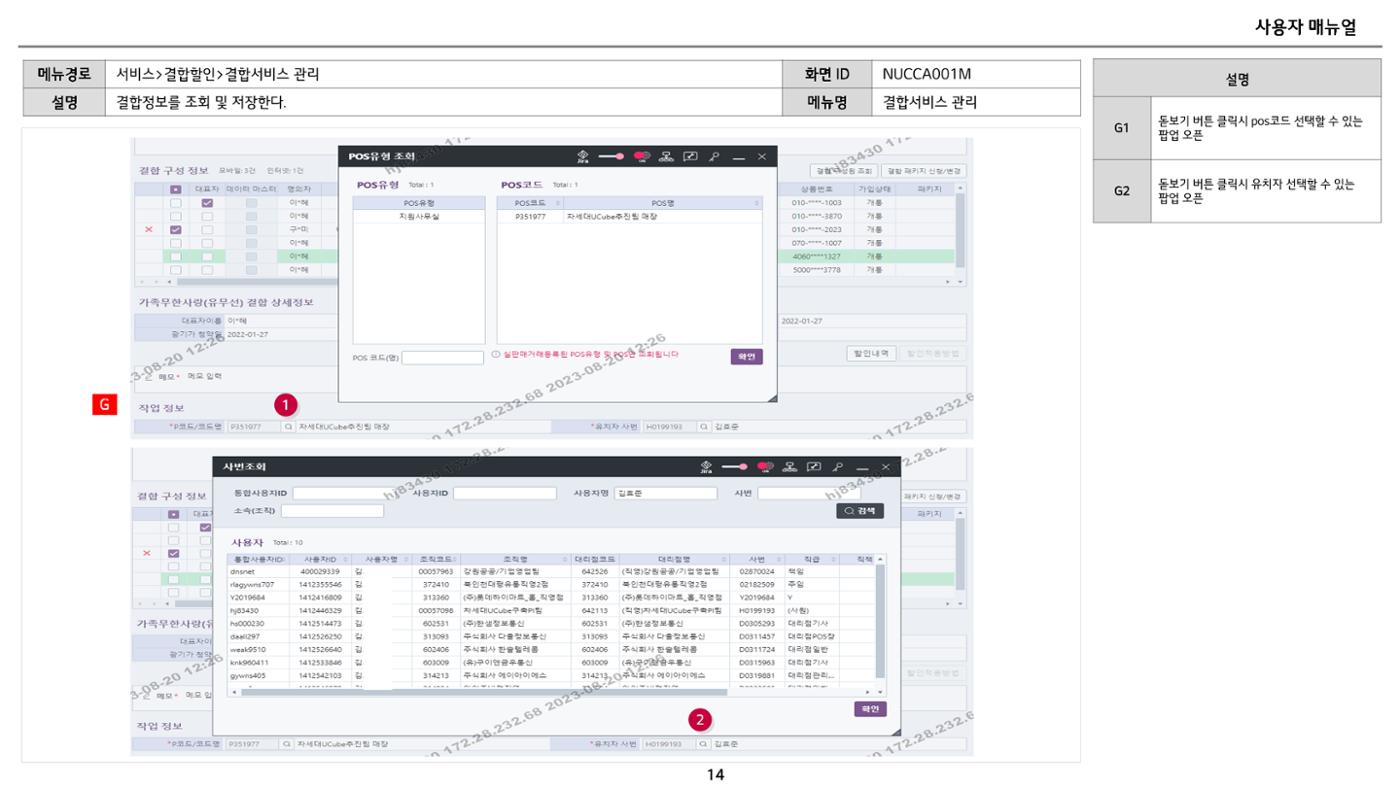
Task: Sort by the POS코드 column header arrows
Action: [558, 202]
